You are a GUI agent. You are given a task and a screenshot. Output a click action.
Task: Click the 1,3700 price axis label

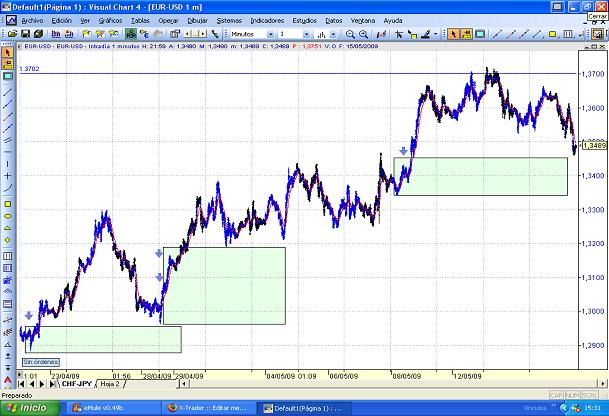pos(593,74)
